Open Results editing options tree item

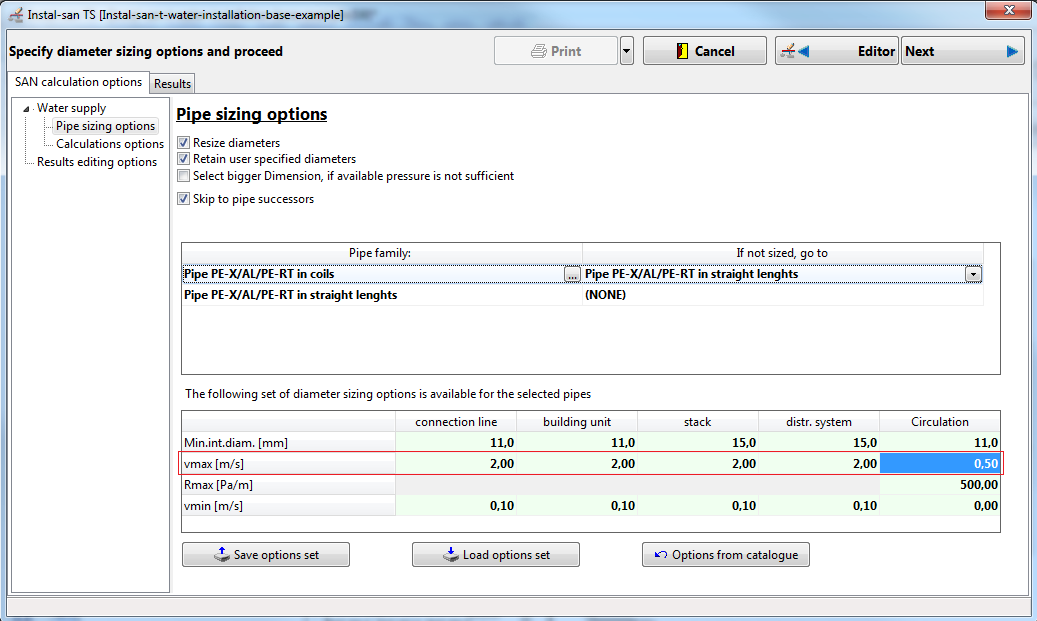[97, 161]
